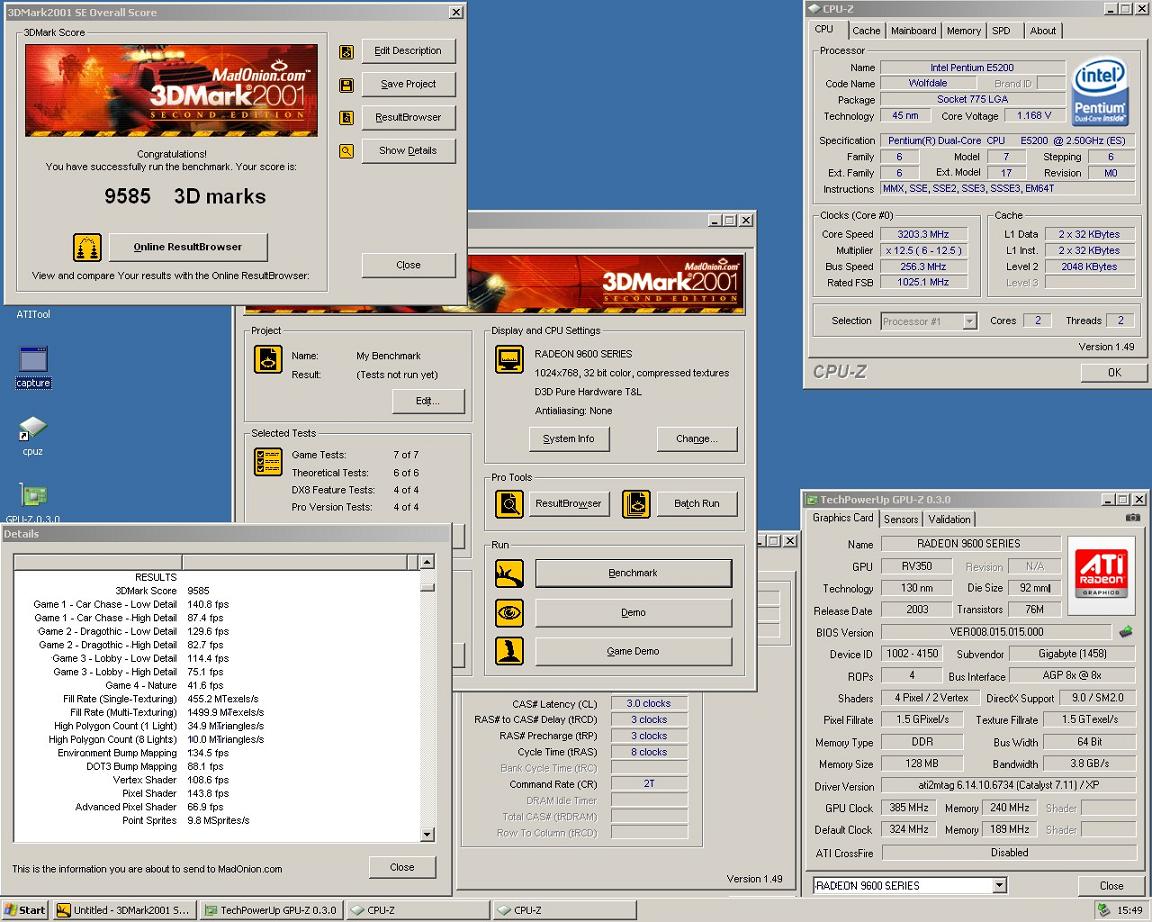Switch to the Mainboard tab in CPU-Z
Viewport: 1152px width, 922px height.
pyautogui.click(x=913, y=31)
